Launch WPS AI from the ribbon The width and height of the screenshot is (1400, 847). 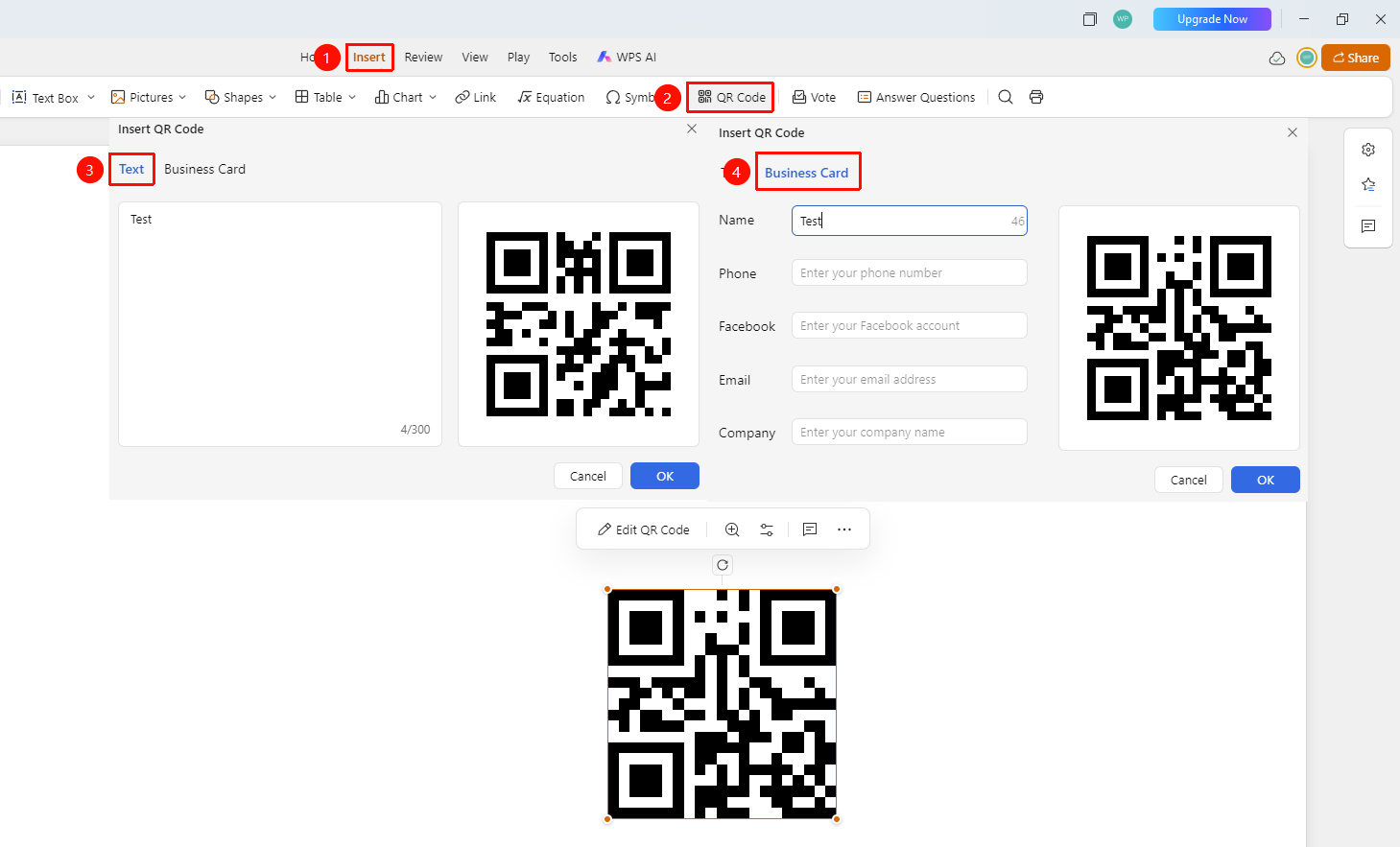[627, 58]
